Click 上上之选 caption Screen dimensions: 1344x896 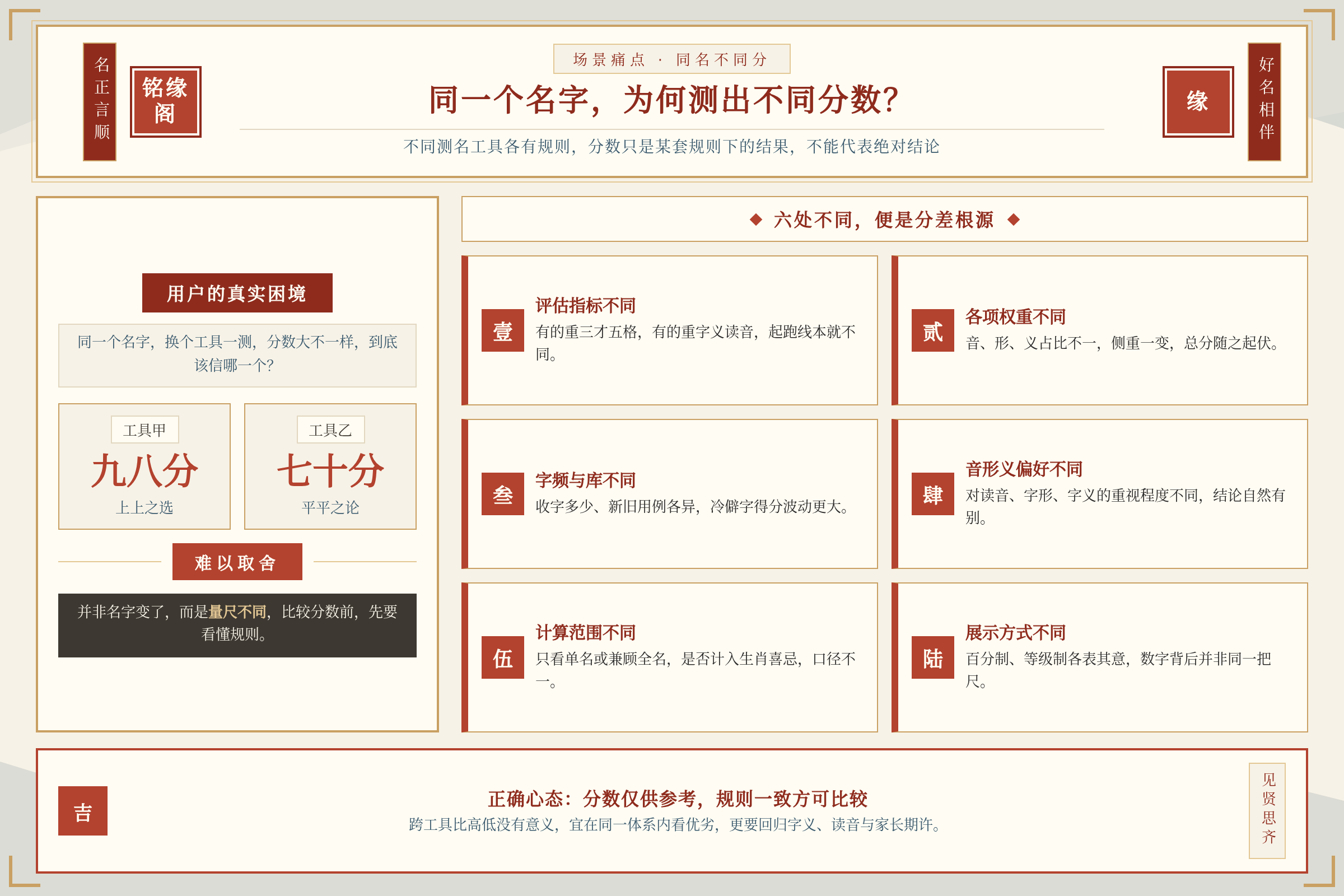[144, 507]
